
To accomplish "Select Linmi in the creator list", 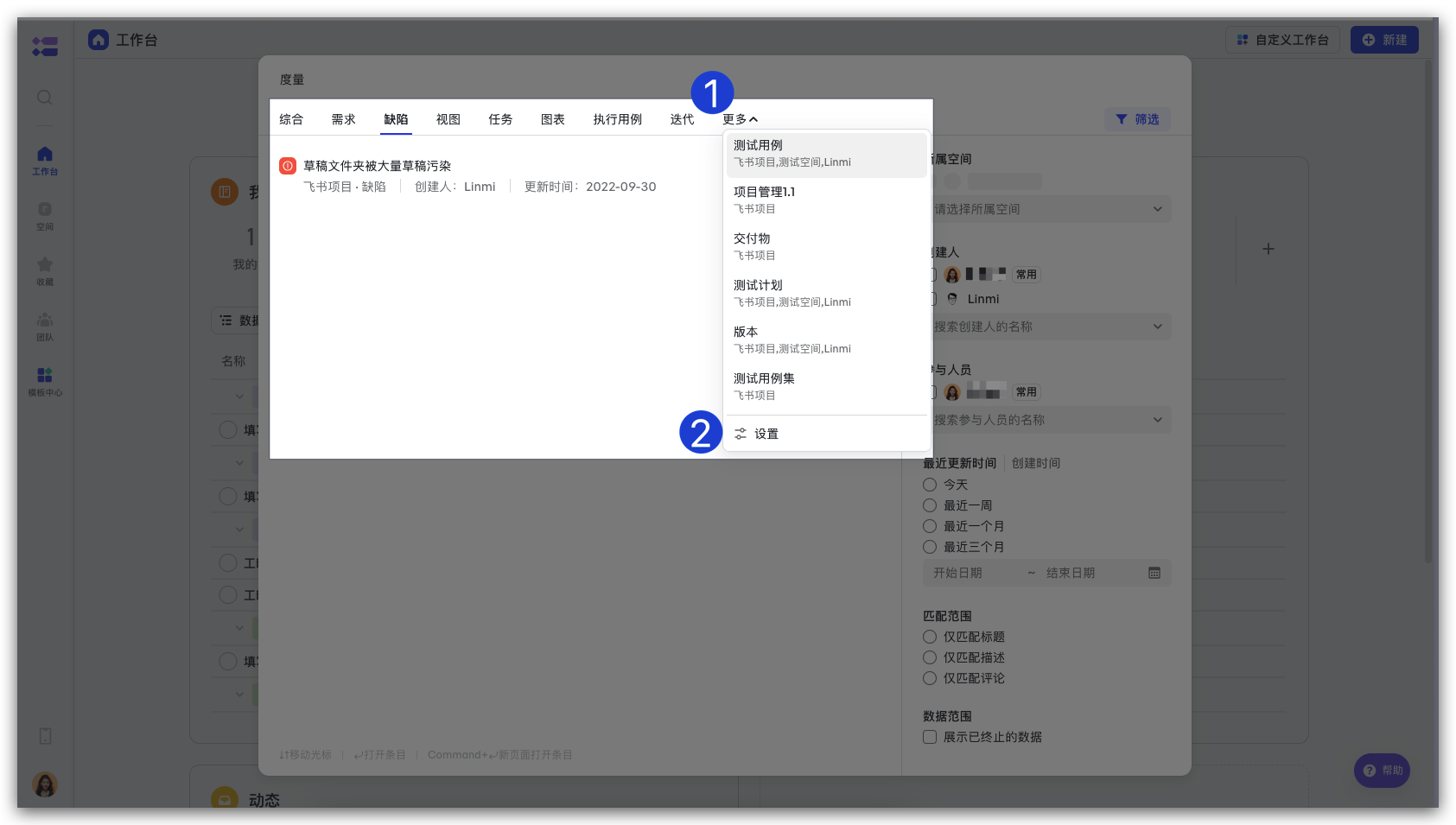I will coord(983,299).
